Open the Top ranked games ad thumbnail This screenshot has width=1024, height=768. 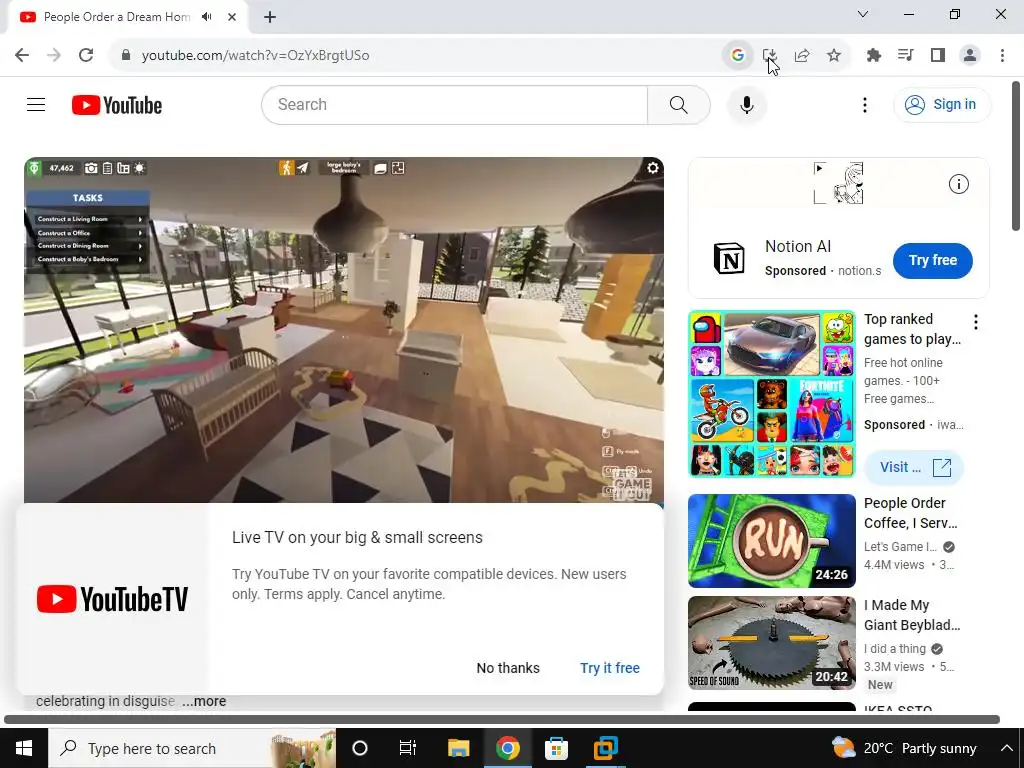(772, 394)
